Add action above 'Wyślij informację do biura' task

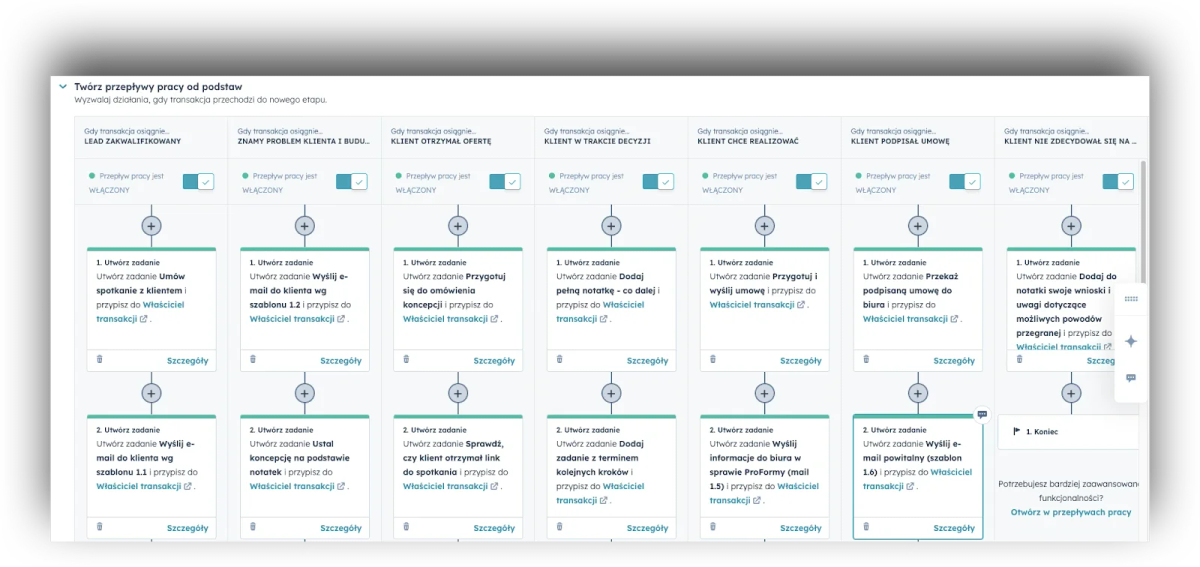coord(764,393)
